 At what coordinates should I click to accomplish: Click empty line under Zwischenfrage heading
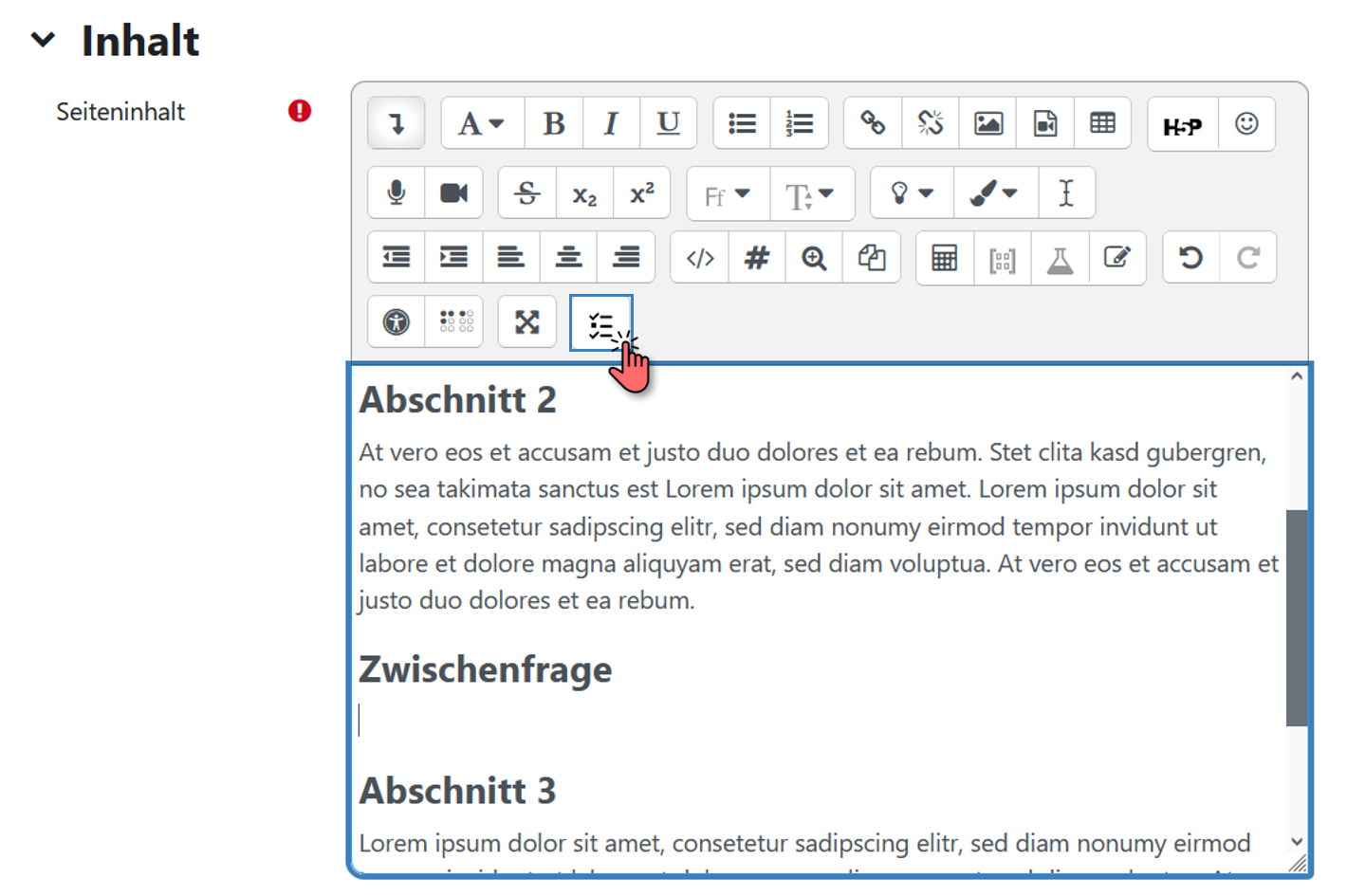point(664,721)
